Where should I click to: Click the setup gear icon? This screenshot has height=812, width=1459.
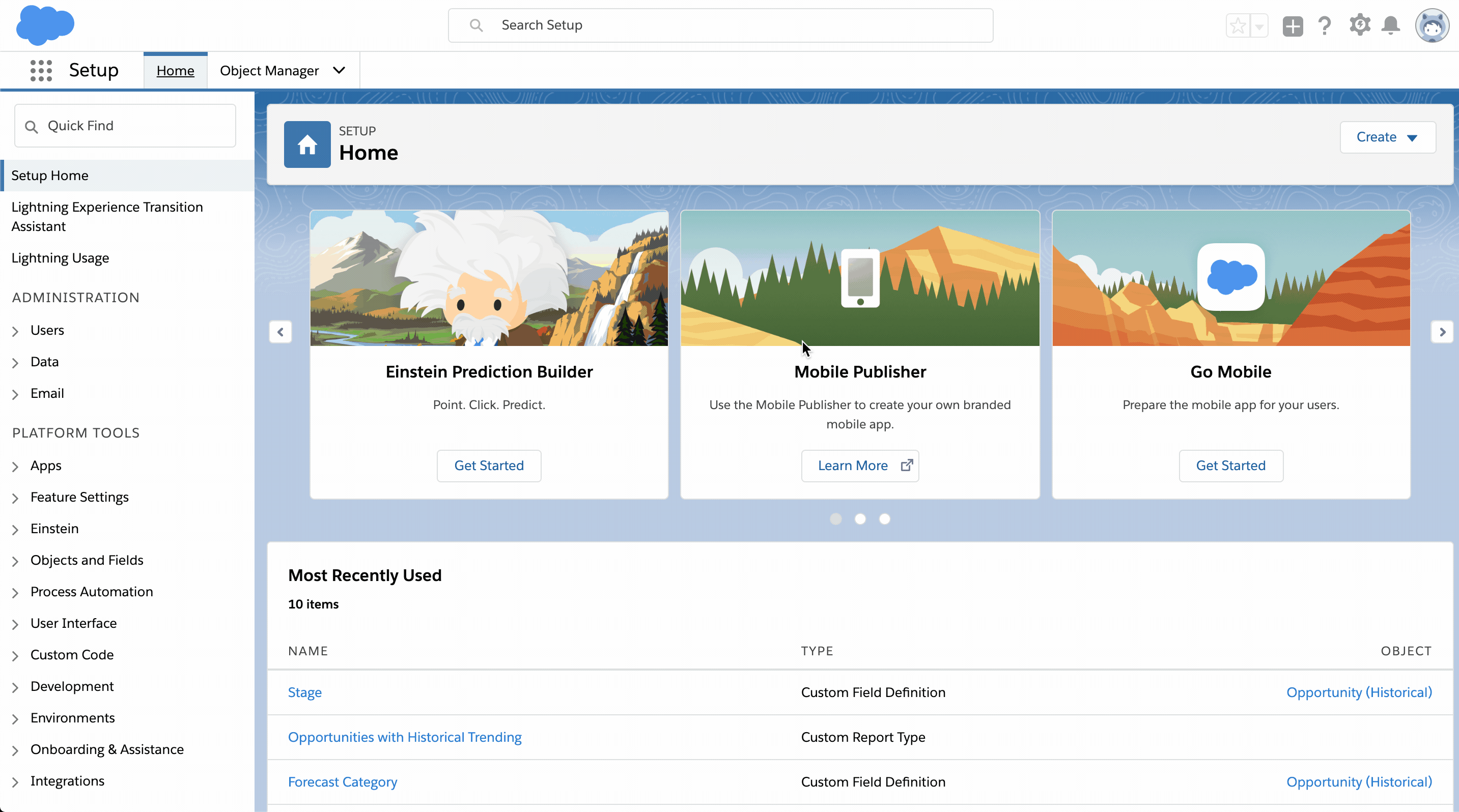[1359, 25]
